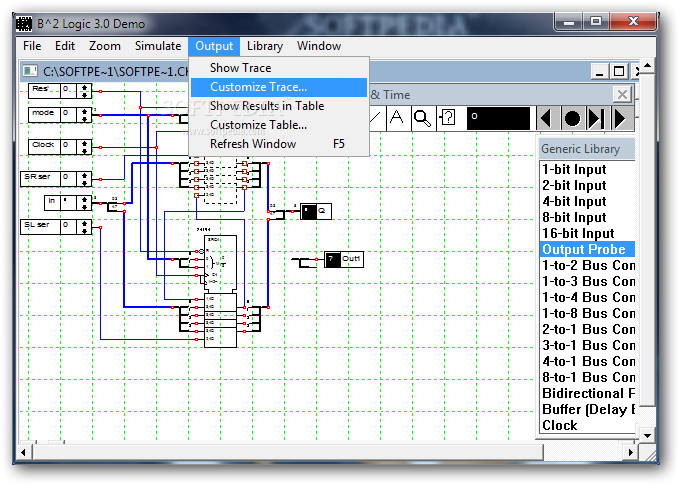
Task: Click the stepper arrows of Res' input
Action: pos(84,91)
